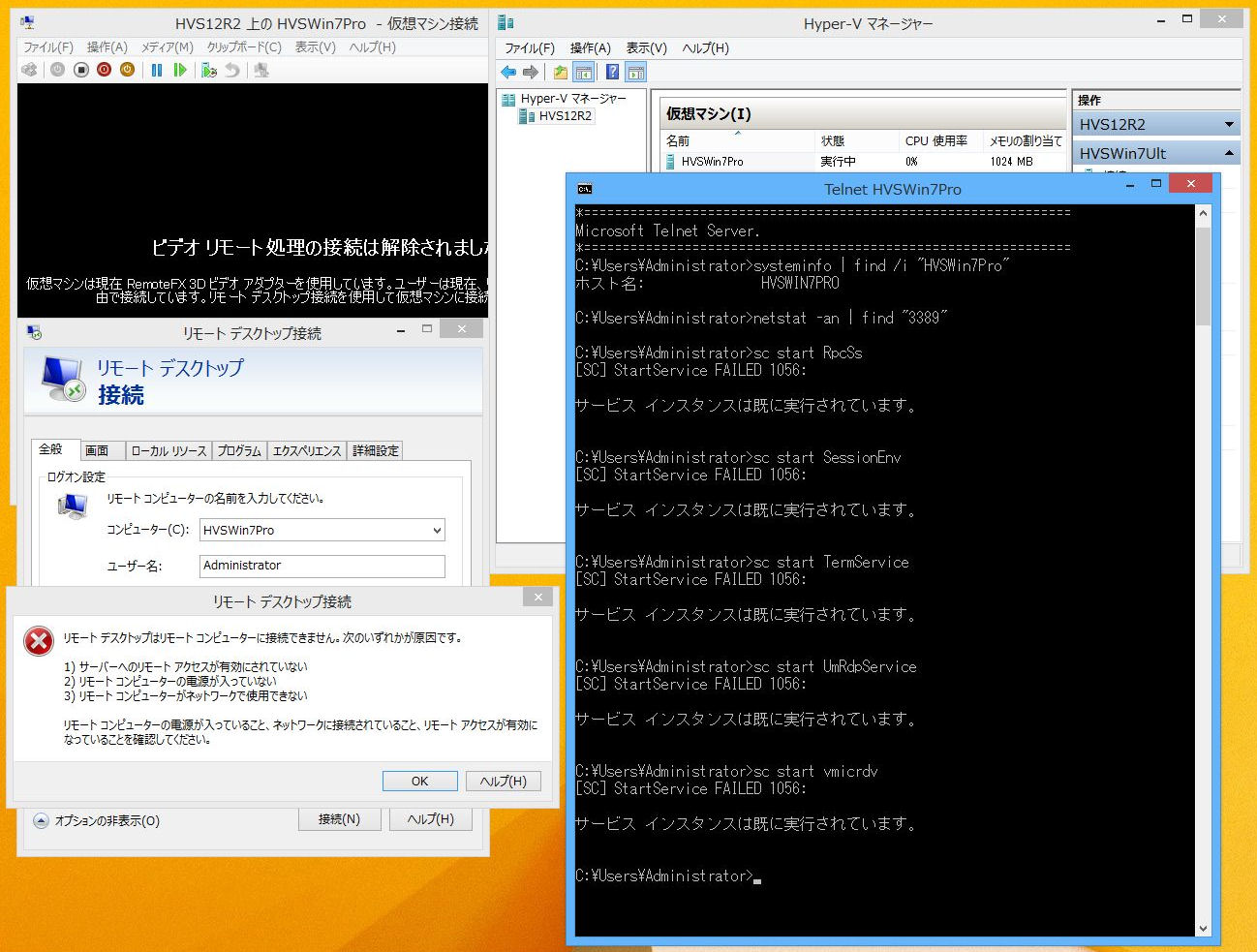Click the Hyper-V Manager window title icon

[x=506, y=22]
